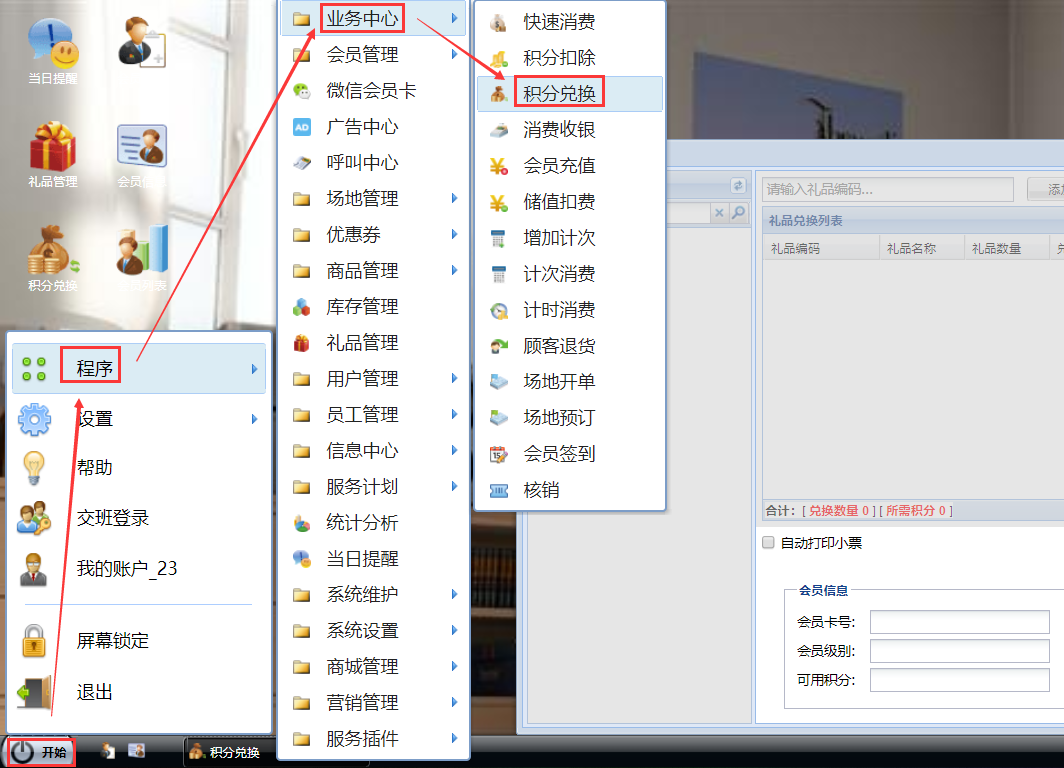The width and height of the screenshot is (1064, 768).
Task: Click the 会员卡号 input field
Action: (959, 622)
